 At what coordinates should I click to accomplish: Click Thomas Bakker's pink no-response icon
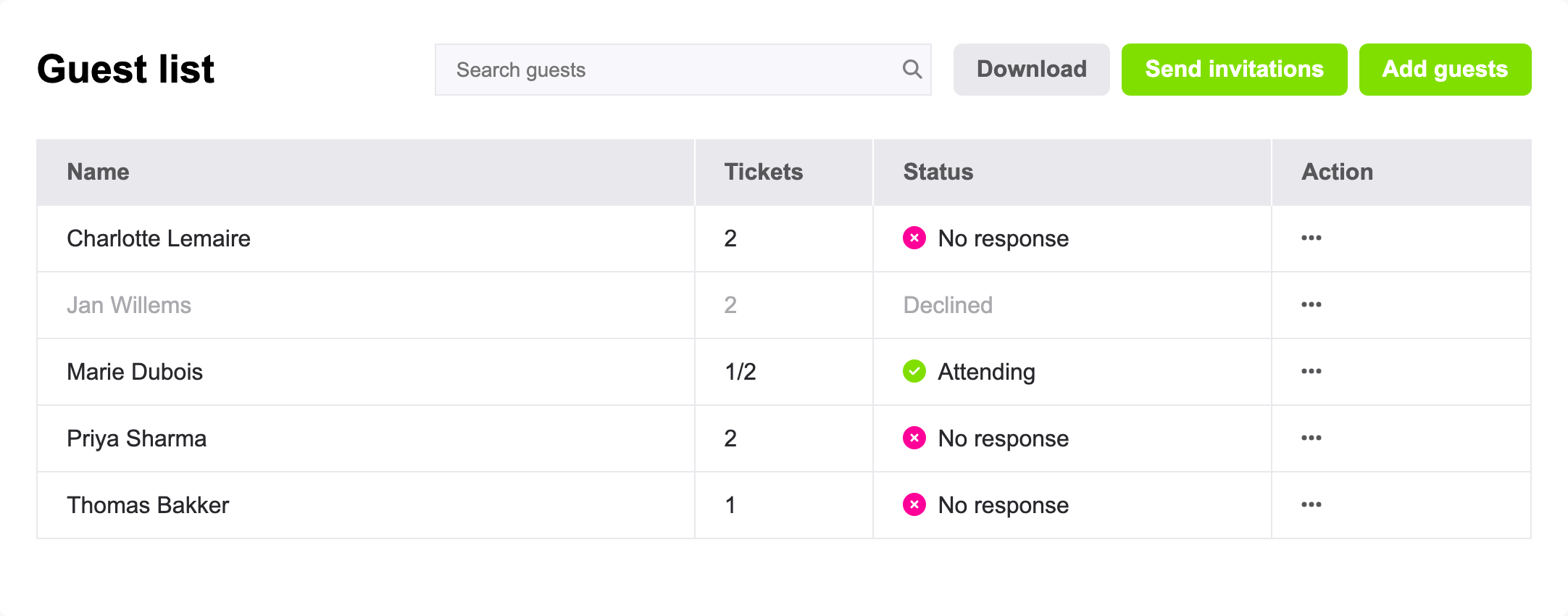[x=914, y=504]
